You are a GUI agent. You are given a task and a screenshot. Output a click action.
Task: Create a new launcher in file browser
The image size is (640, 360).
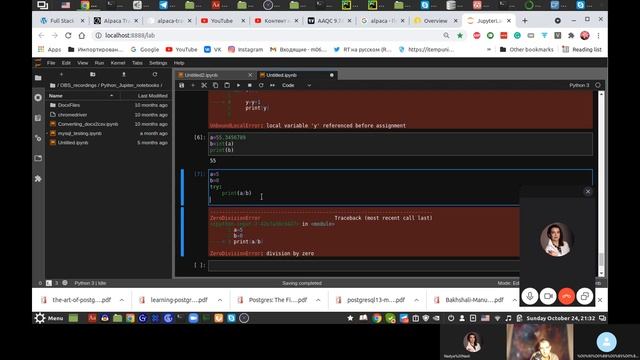click(x=61, y=74)
